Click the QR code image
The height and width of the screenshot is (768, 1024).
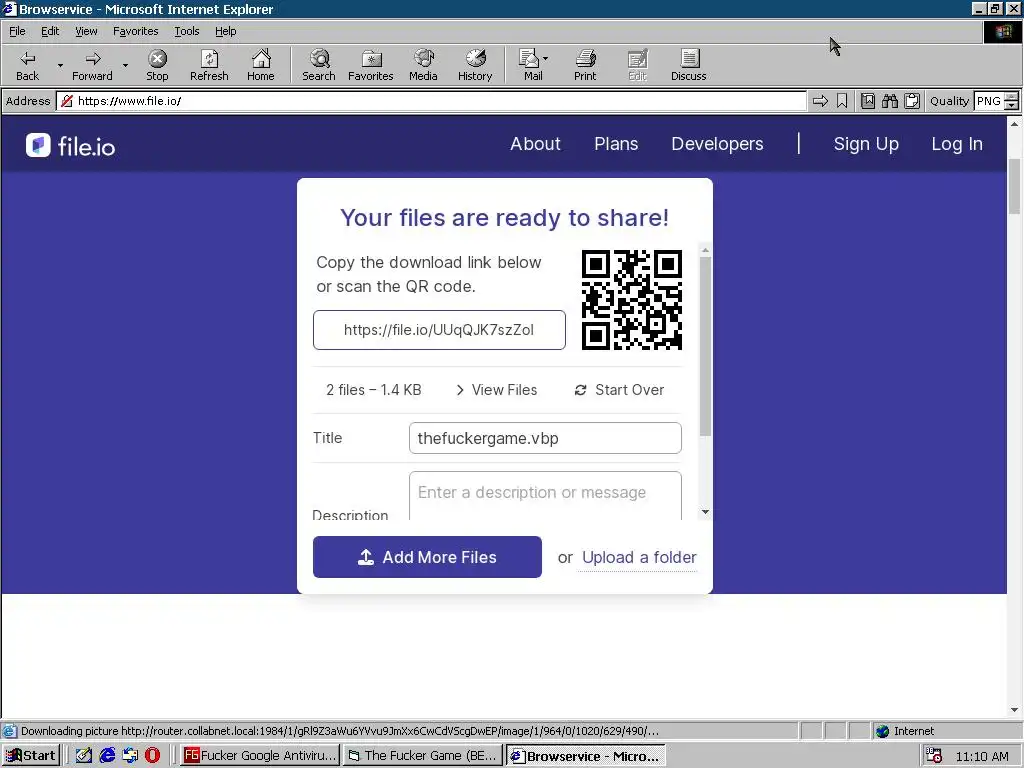pos(632,299)
